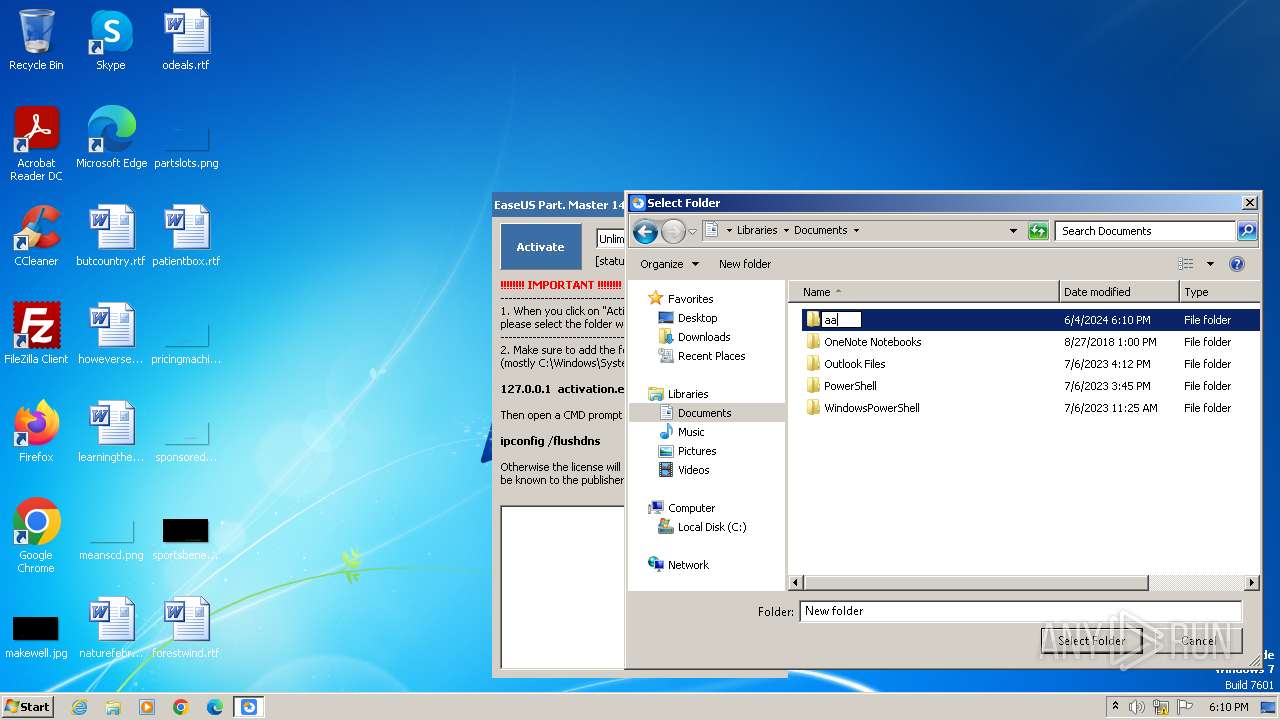Open the dialog Help question mark

(1237, 264)
